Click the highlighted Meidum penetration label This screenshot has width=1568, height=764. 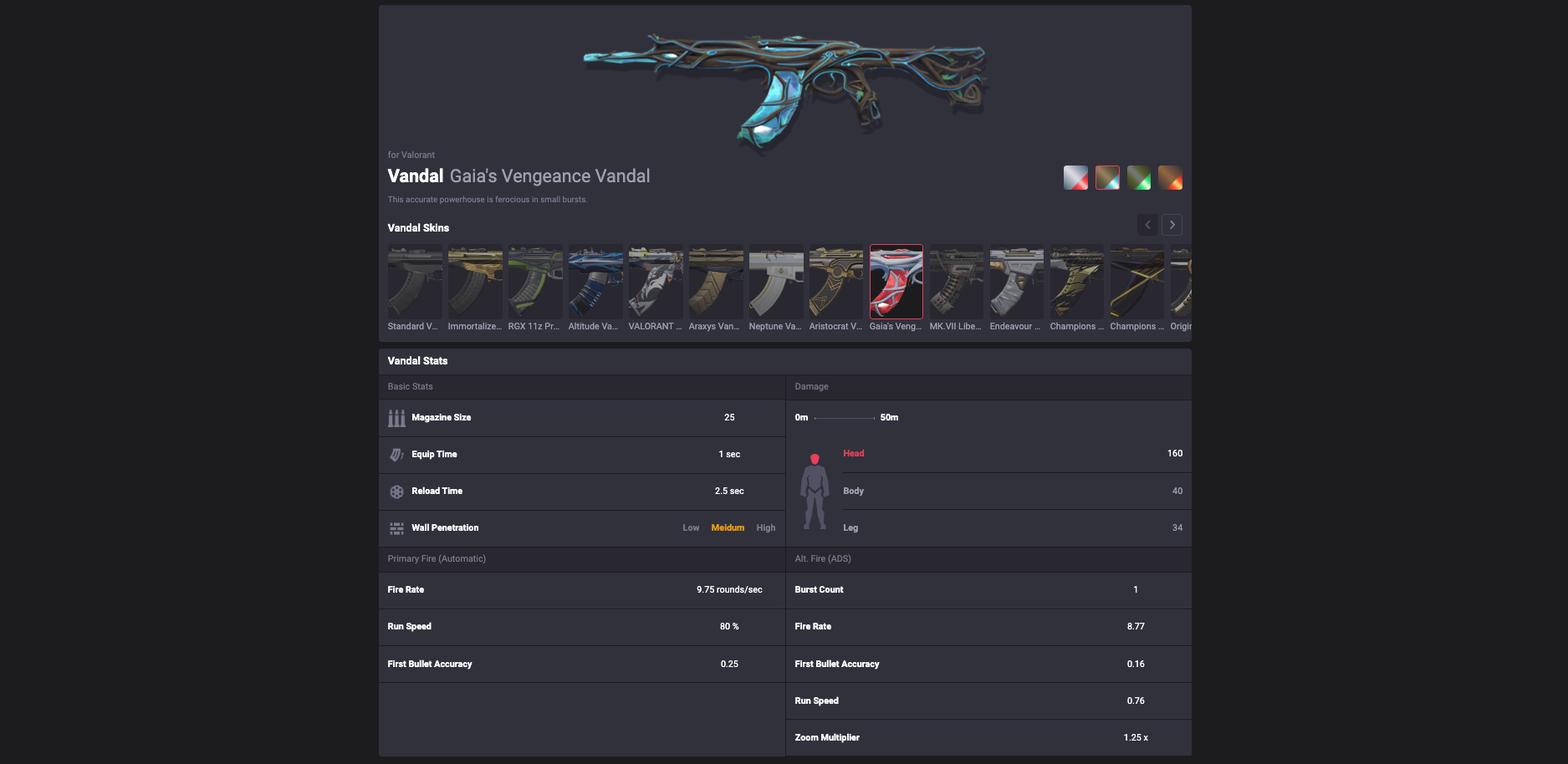(728, 528)
